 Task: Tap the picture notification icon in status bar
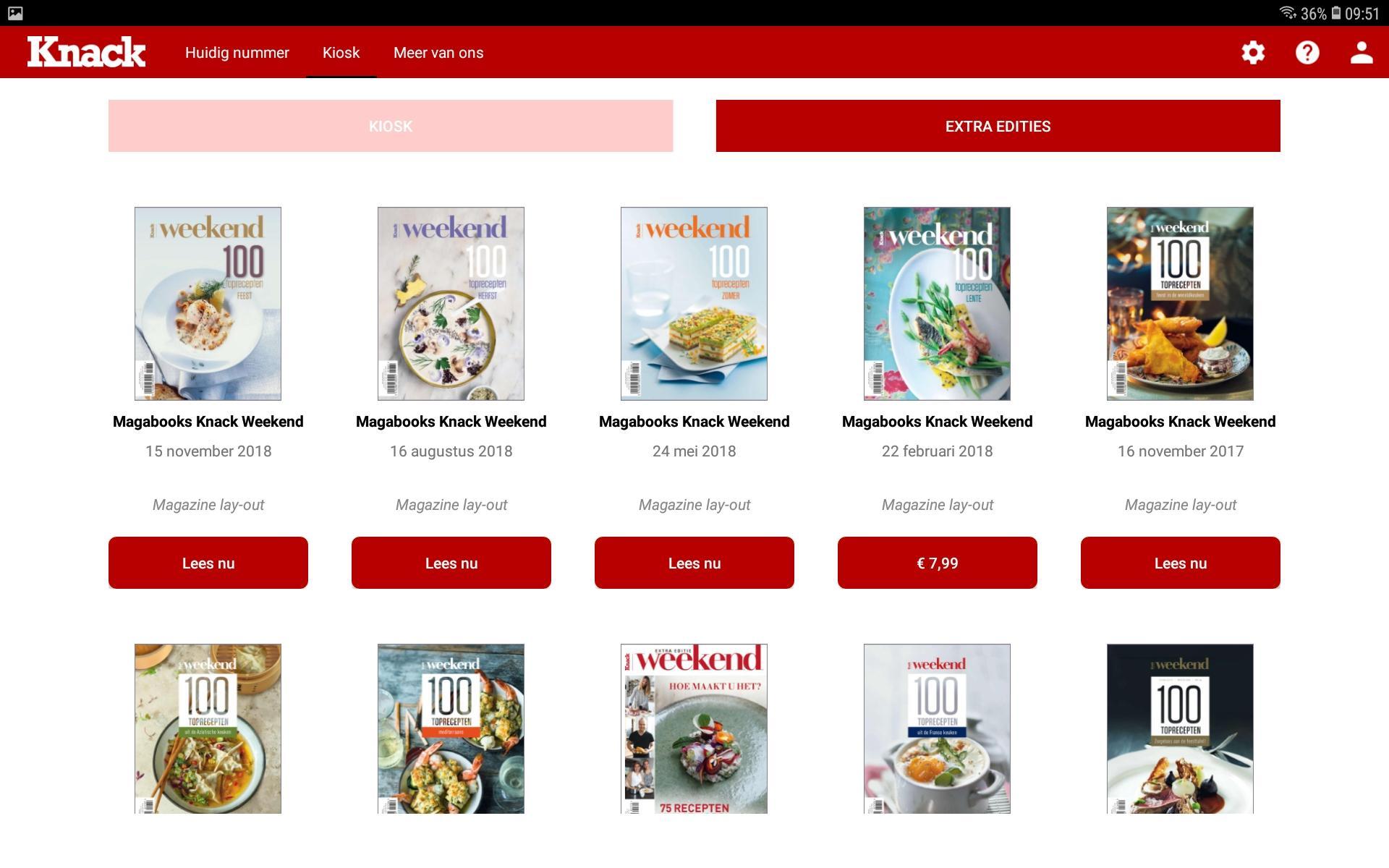pos(15,13)
